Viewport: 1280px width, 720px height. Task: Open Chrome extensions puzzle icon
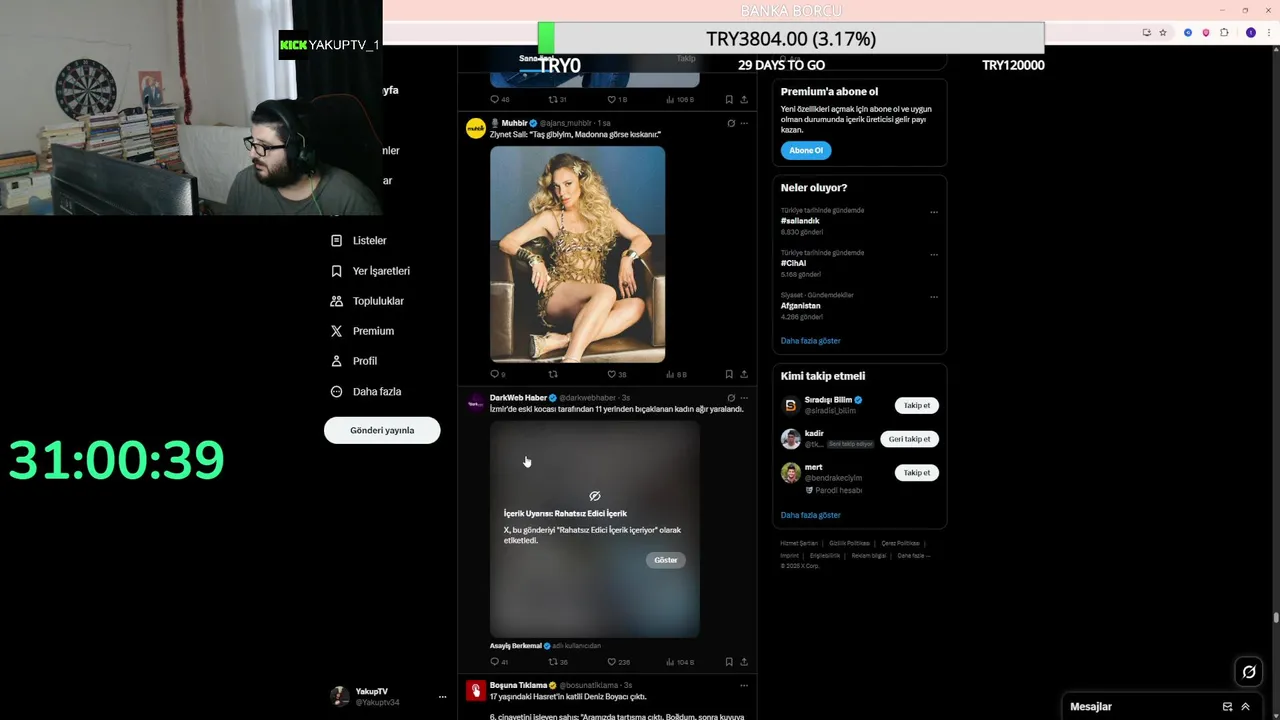point(1224,33)
